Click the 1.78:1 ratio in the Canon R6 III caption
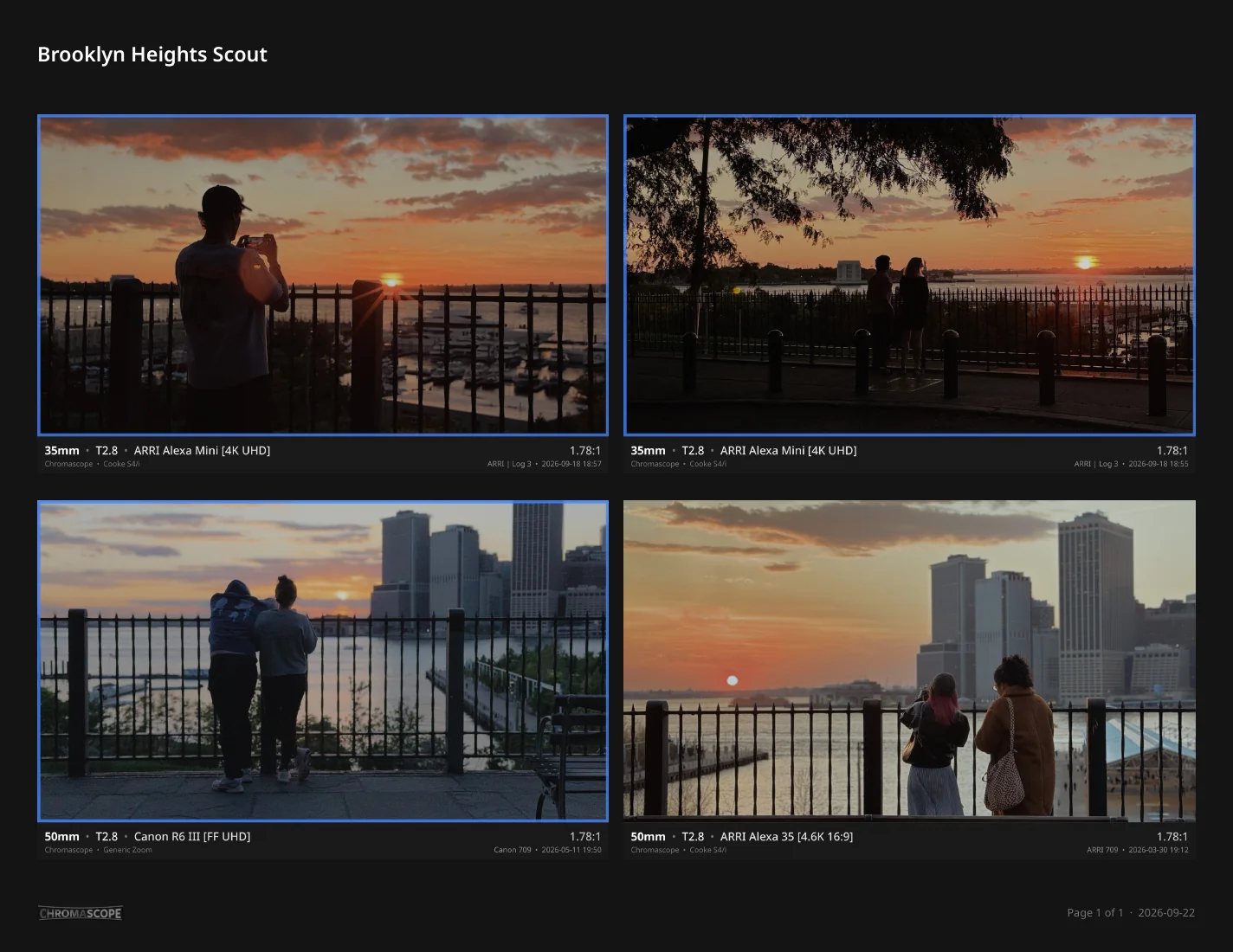1233x952 pixels. 585,837
